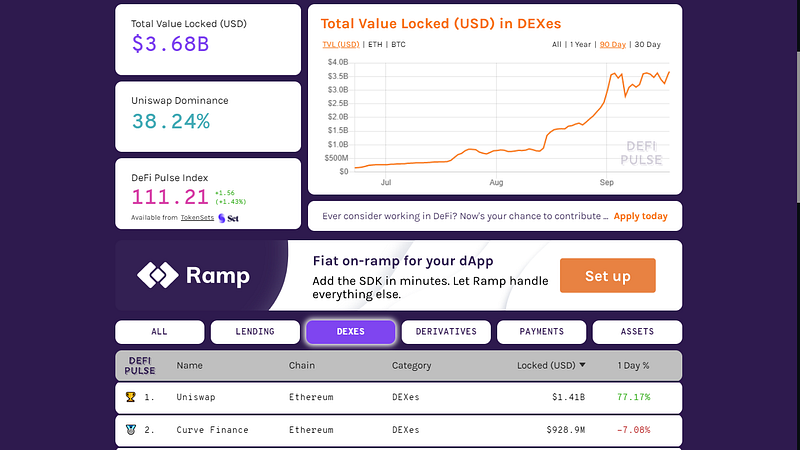Click the Name column header

(x=189, y=365)
